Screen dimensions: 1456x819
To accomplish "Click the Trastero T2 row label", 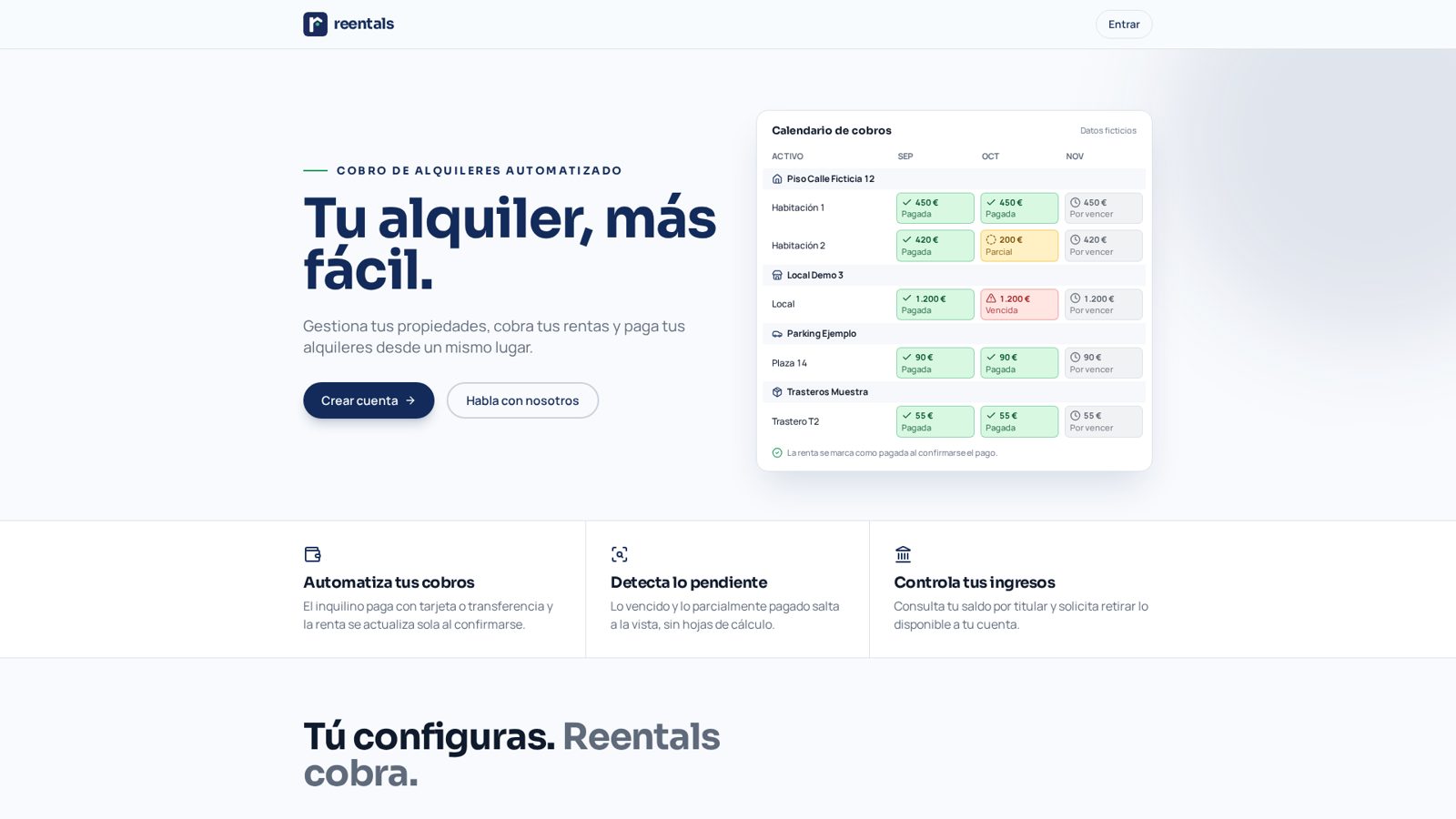I will point(795,421).
